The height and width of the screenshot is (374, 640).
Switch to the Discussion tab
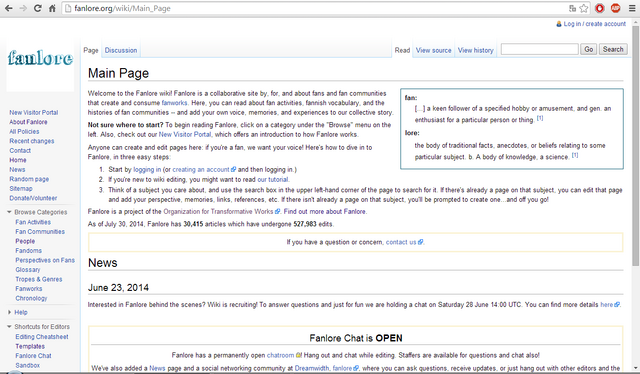[121, 50]
